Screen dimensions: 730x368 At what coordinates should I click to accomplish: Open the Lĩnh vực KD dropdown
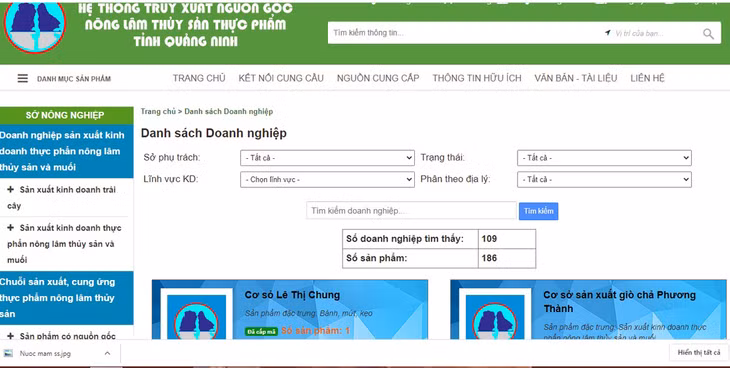coord(327,179)
